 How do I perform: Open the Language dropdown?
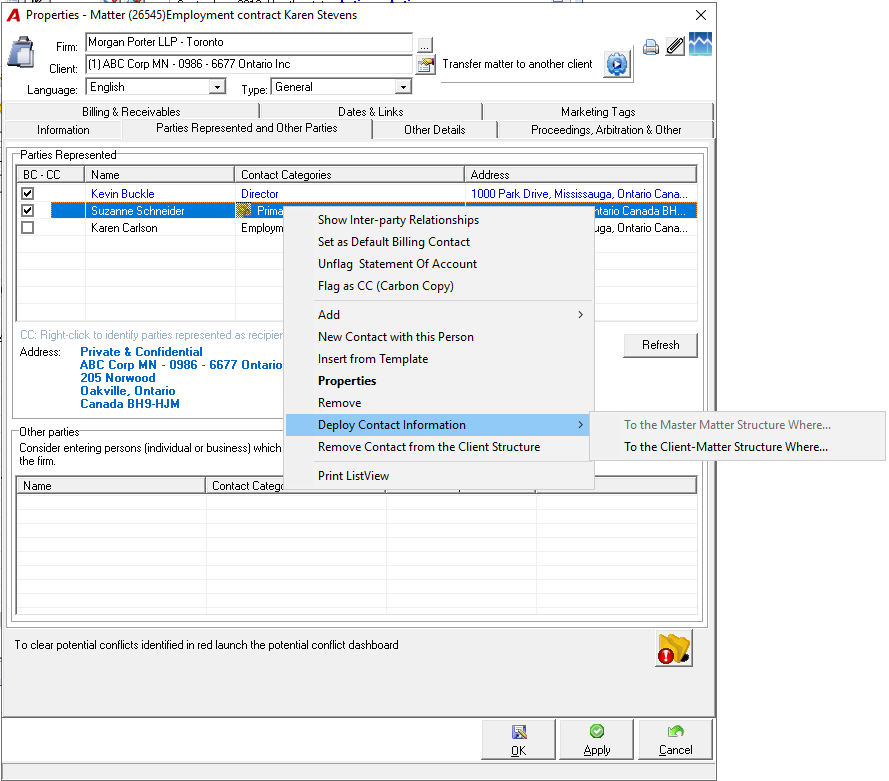pyautogui.click(x=217, y=87)
